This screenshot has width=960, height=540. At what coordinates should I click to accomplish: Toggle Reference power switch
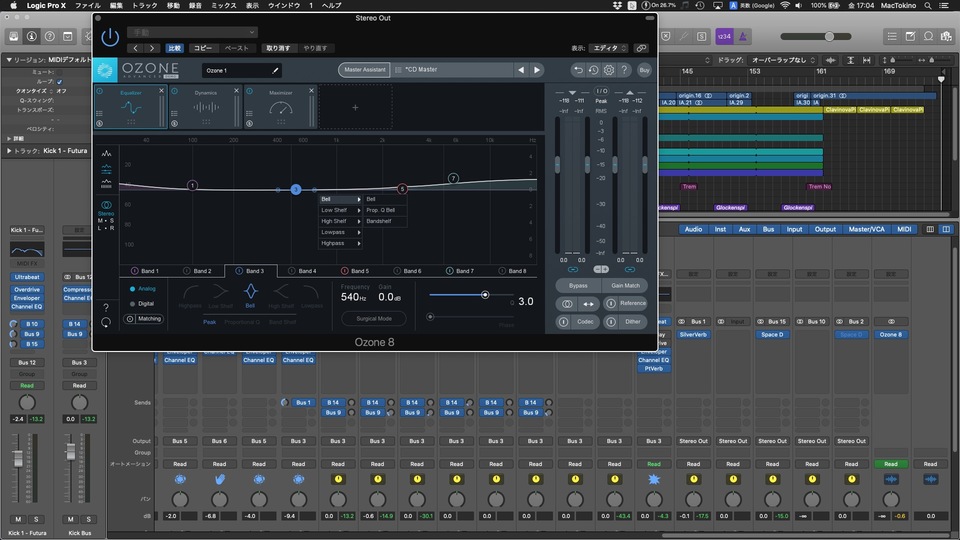click(x=611, y=303)
